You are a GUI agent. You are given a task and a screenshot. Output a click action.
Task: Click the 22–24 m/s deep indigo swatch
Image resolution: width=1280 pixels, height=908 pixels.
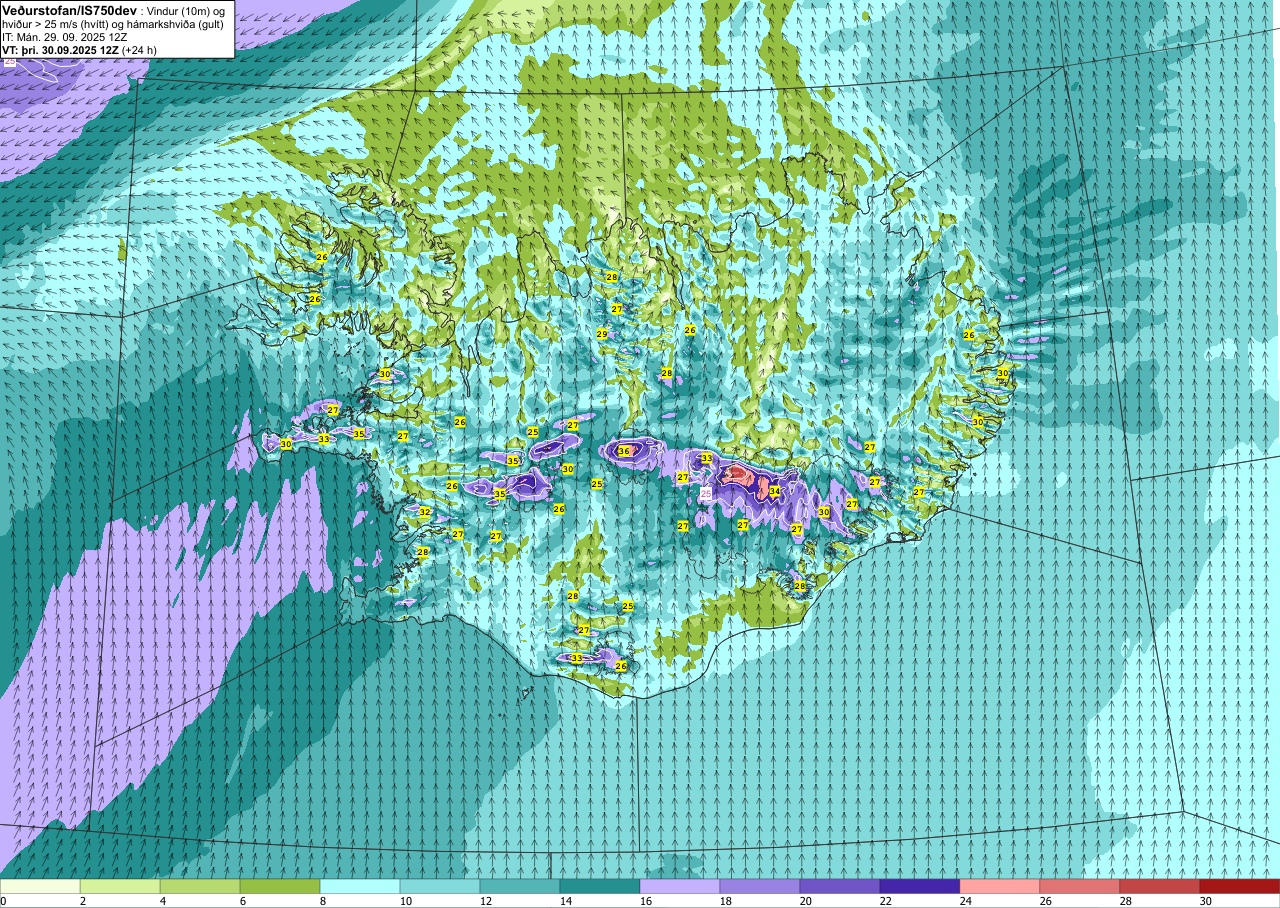920,886
